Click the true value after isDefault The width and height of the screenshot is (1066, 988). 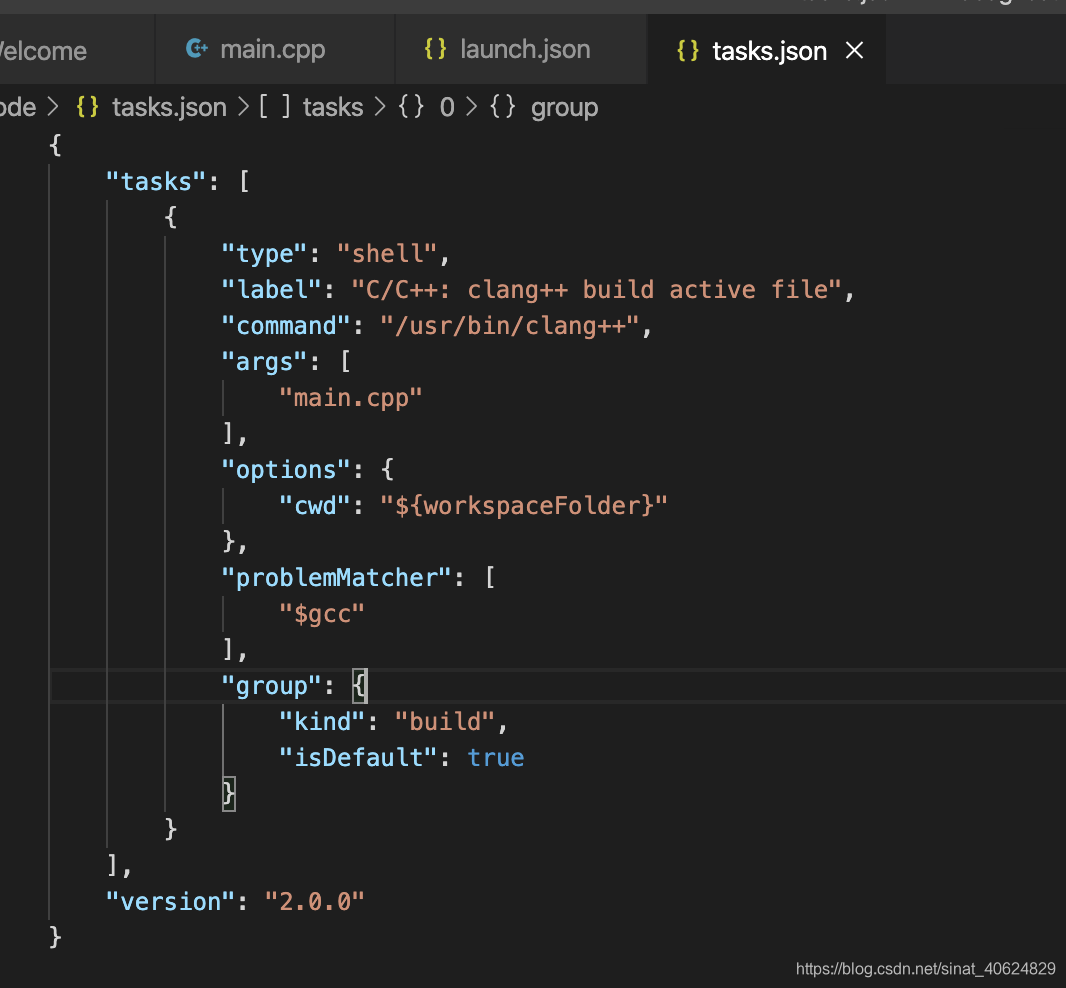tap(496, 758)
